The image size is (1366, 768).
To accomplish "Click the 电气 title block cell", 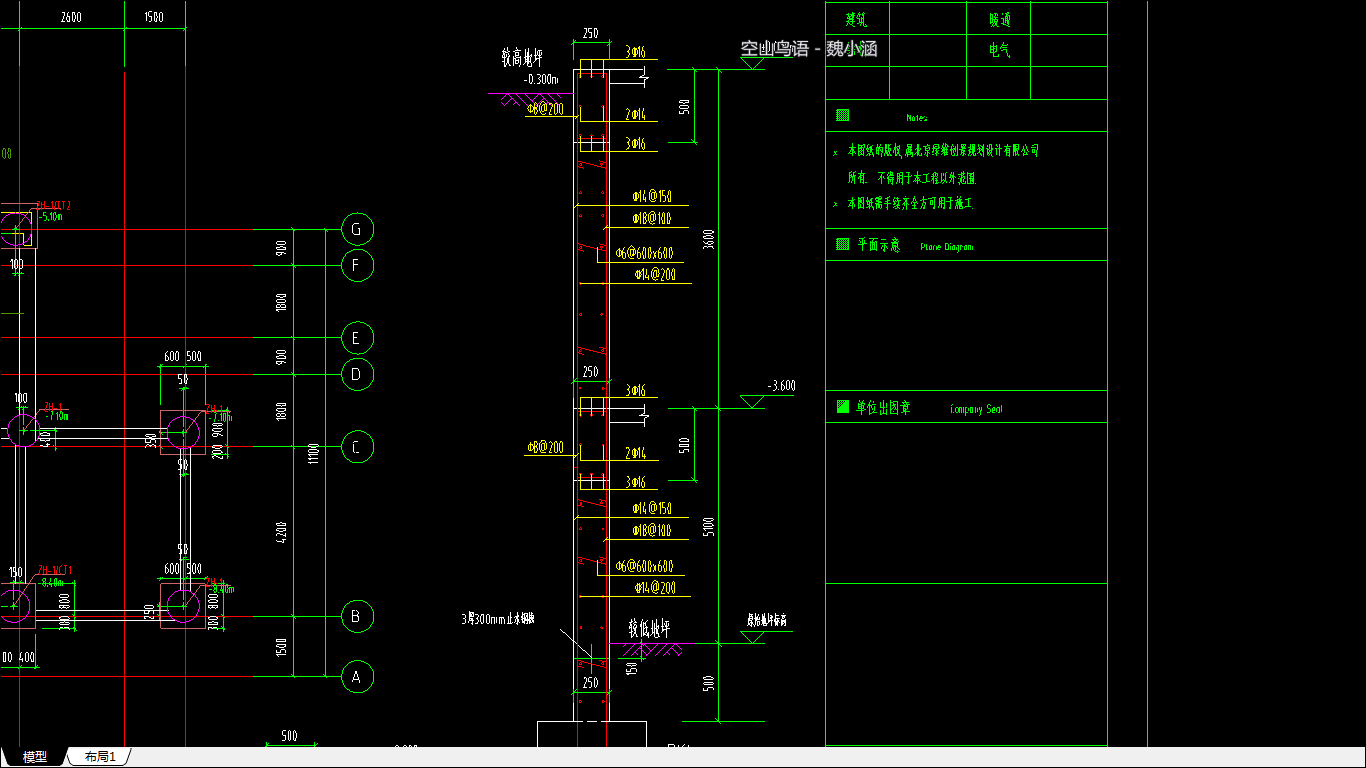I will coord(999,51).
